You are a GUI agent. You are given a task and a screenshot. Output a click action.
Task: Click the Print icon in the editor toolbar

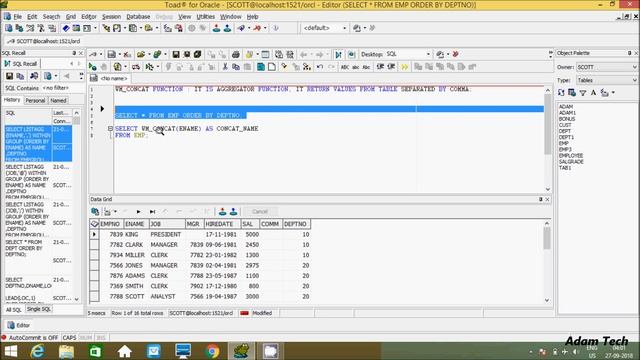tap(236, 54)
